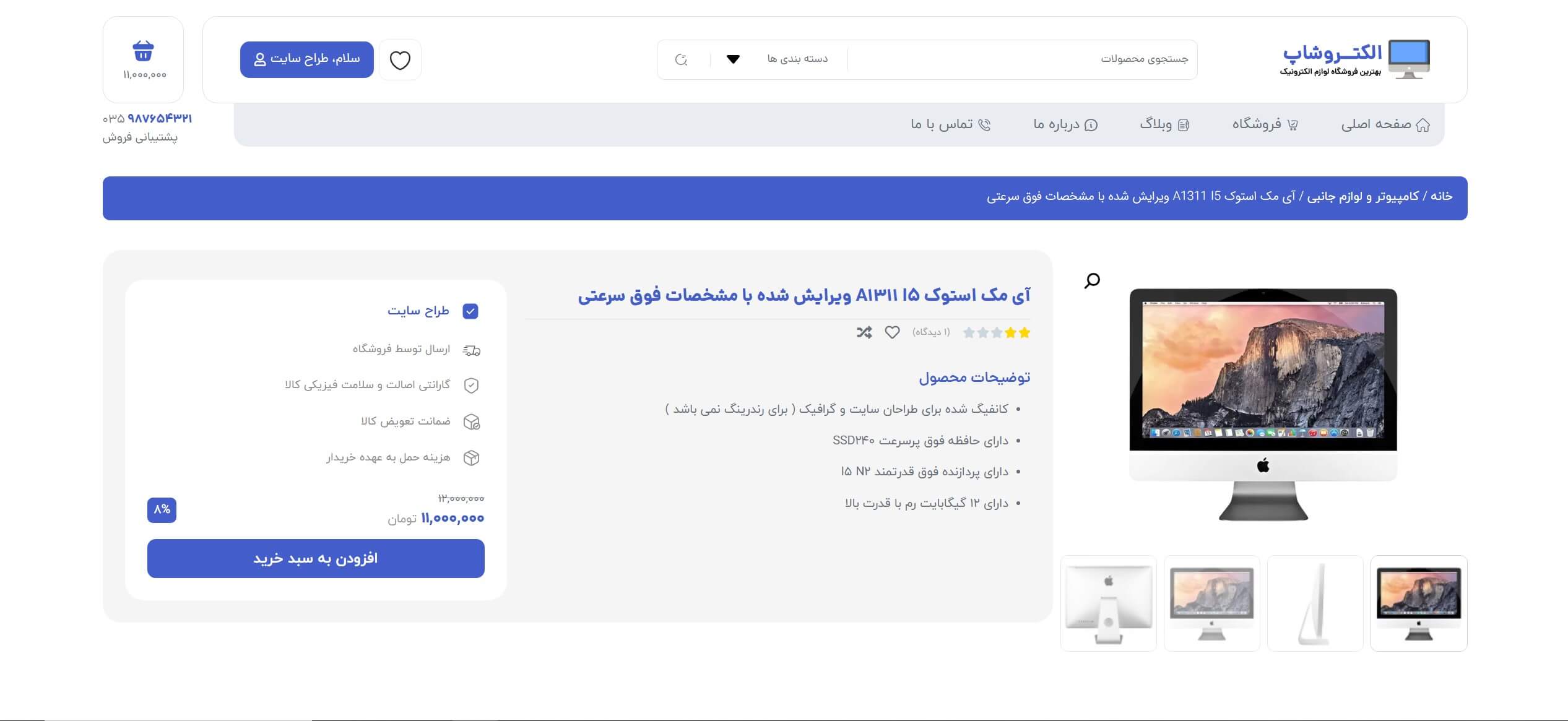Open the درباره ما menu item
Screen dimensions: 1568x721
tap(1065, 124)
